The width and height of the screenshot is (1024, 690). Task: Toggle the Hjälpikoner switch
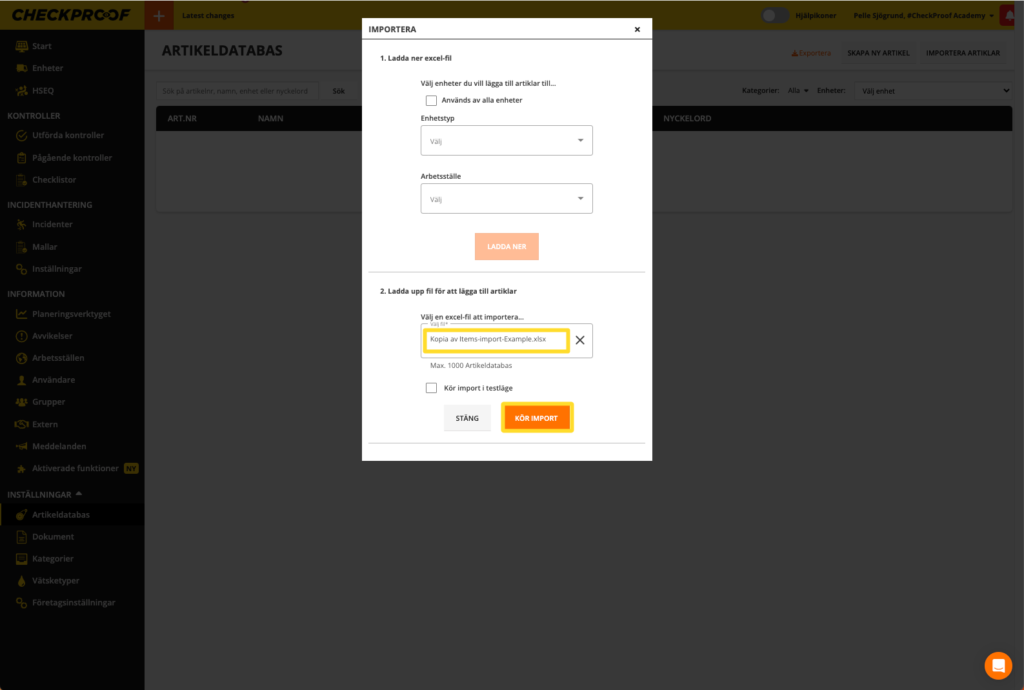(x=774, y=15)
